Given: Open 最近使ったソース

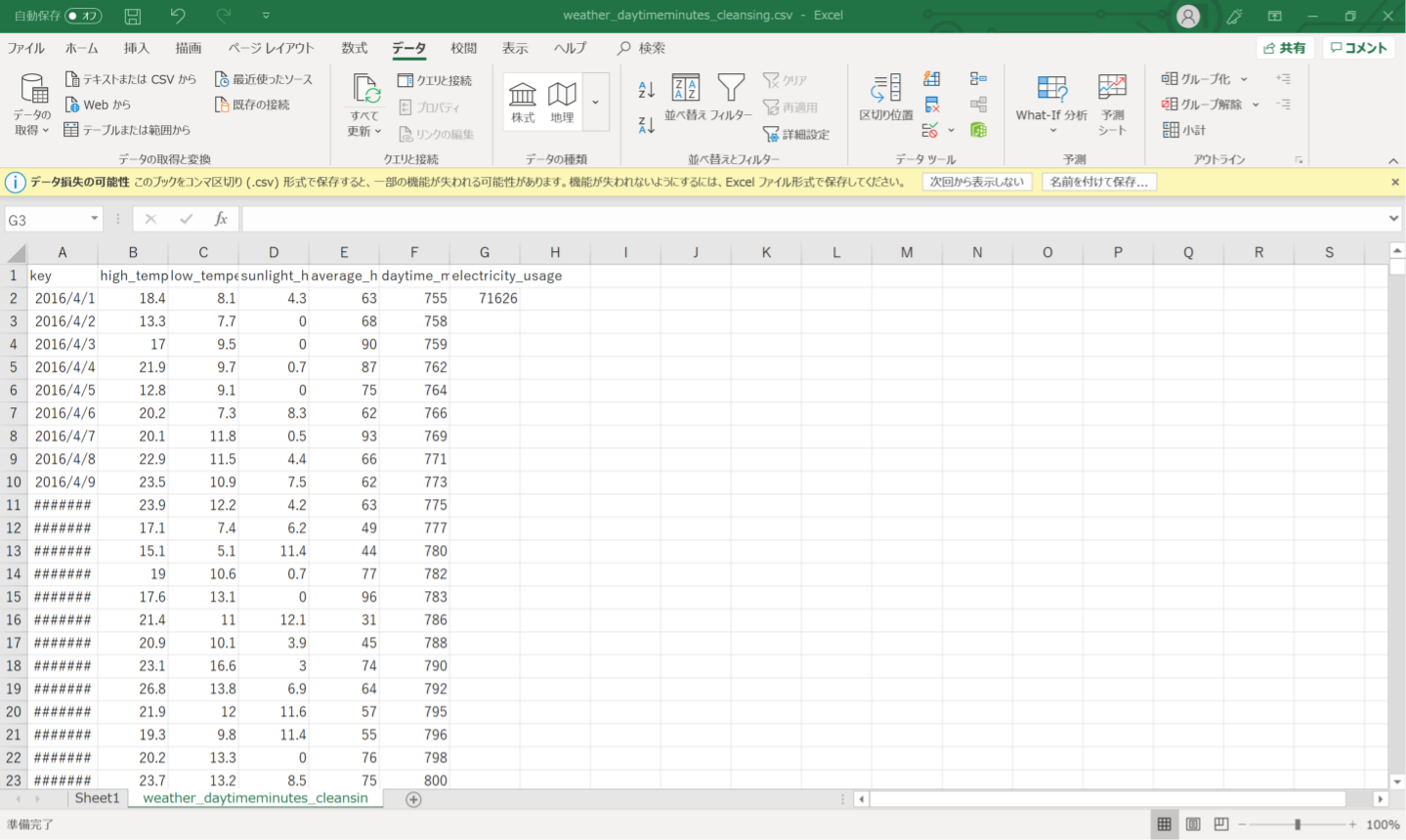Looking at the screenshot, I should pos(263,79).
